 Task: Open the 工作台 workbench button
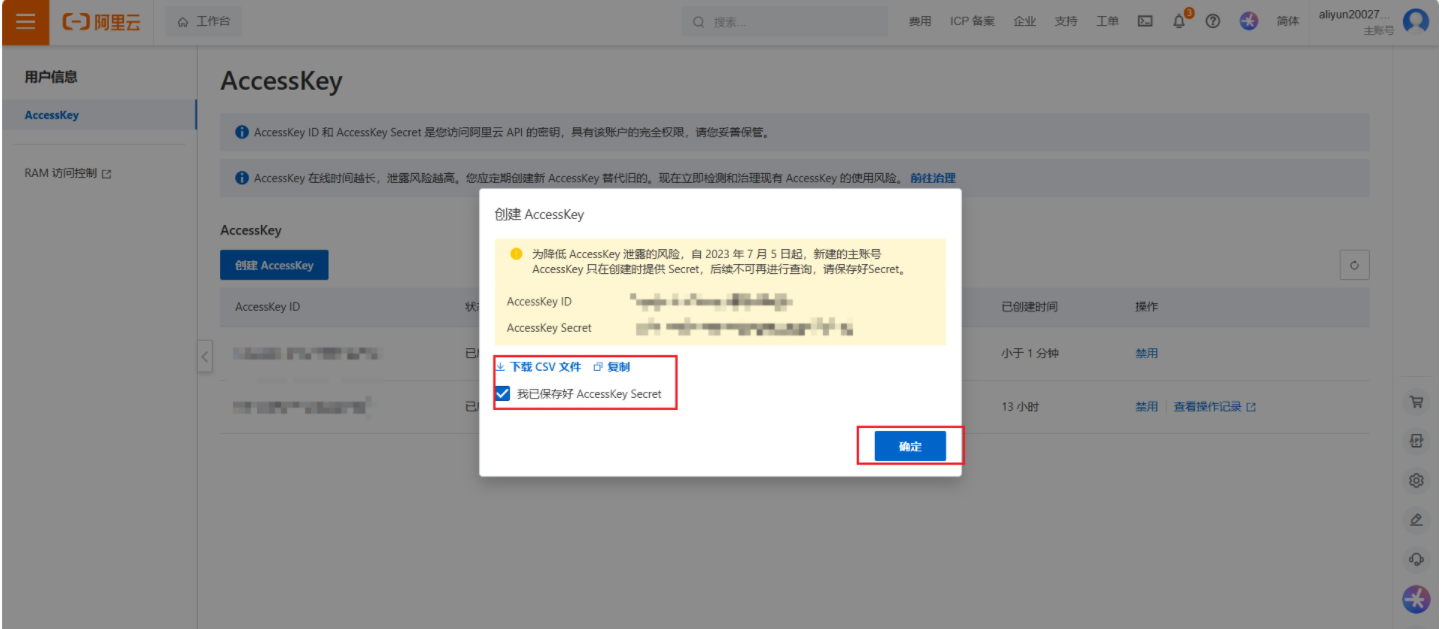203,22
